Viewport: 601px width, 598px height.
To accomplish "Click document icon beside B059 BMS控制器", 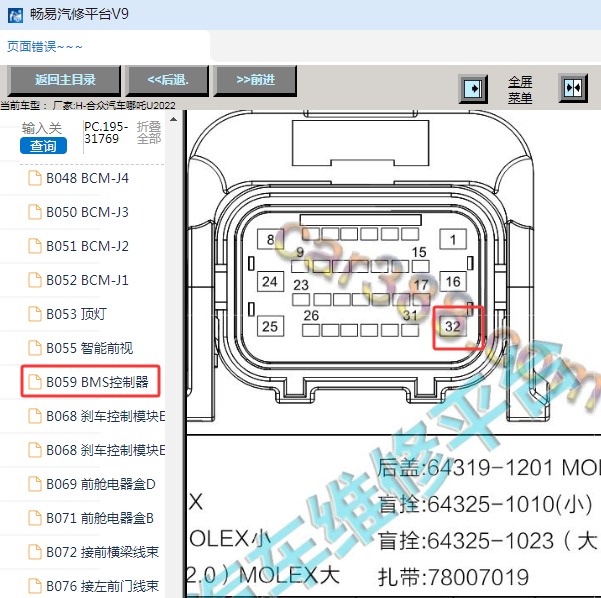I will click(x=35, y=382).
